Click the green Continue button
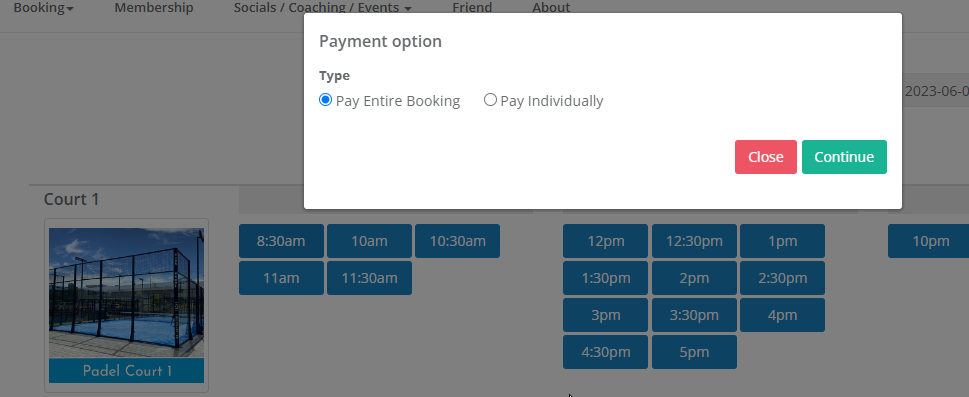Screen dimensions: 969x397 [844, 157]
